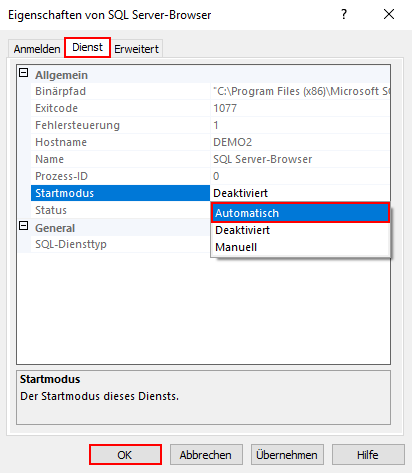
Task: Pick Manuell from the dropdown list
Action: (300, 247)
